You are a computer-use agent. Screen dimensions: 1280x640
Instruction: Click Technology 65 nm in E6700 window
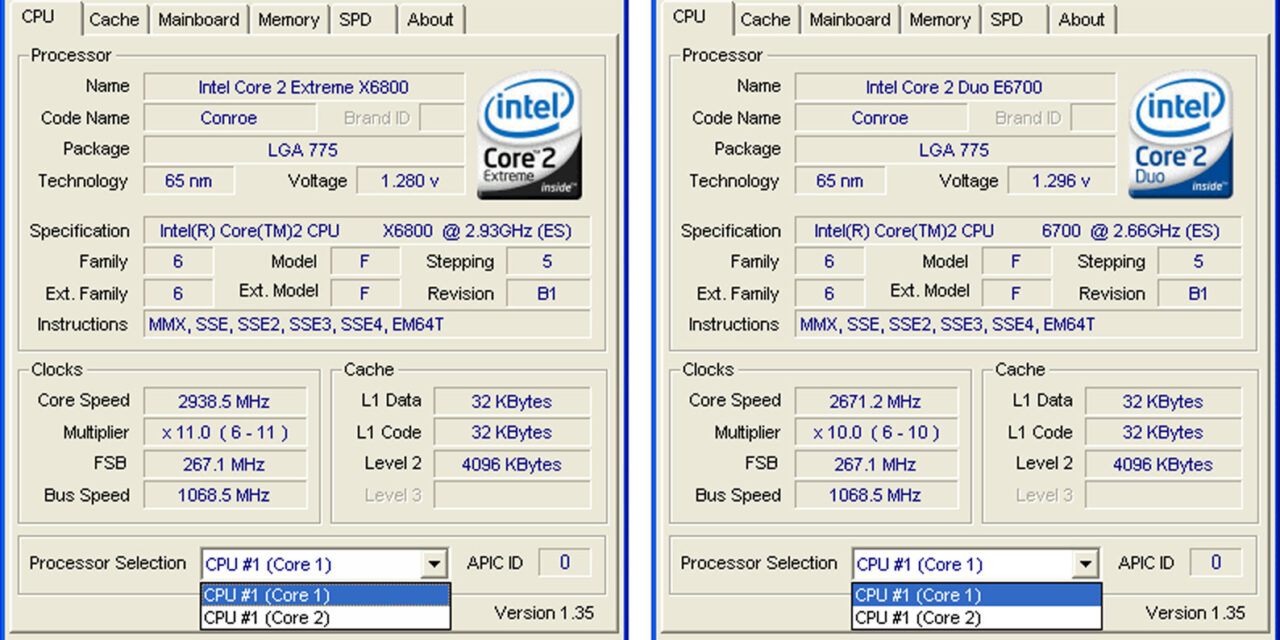(x=840, y=181)
